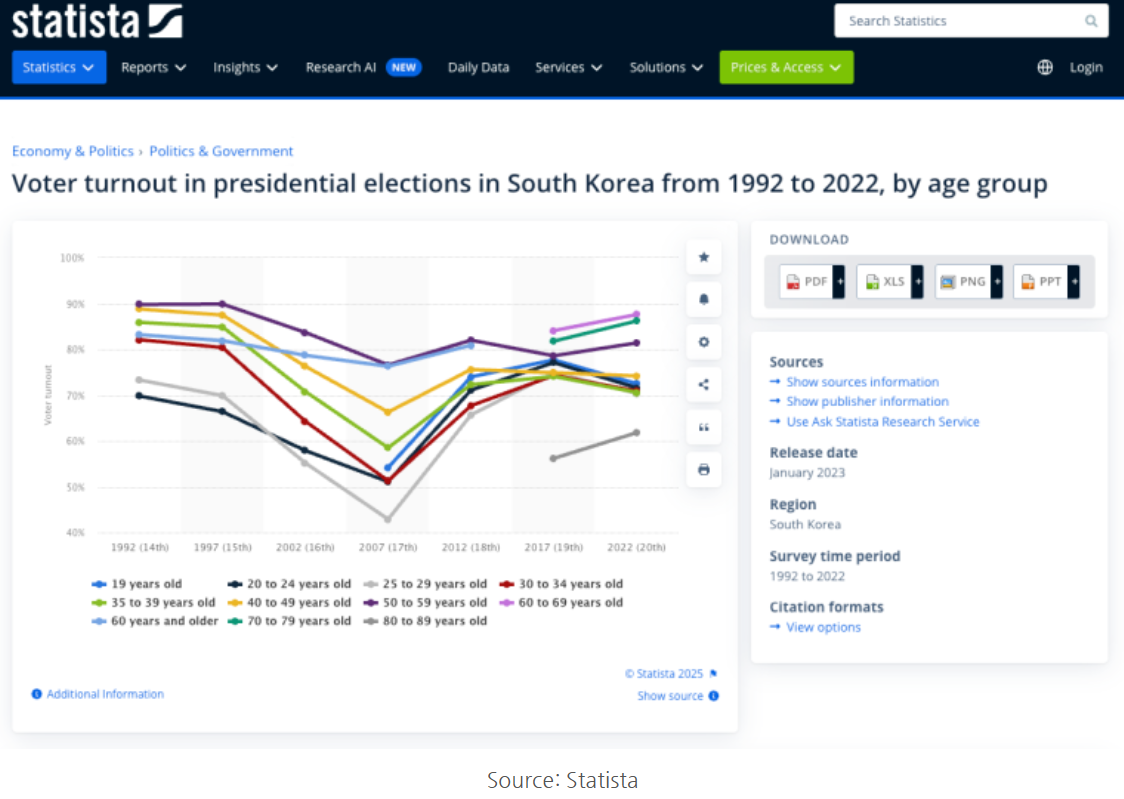This screenshot has width=1124, height=799.
Task: Click the bell notification icon
Action: click(x=704, y=300)
